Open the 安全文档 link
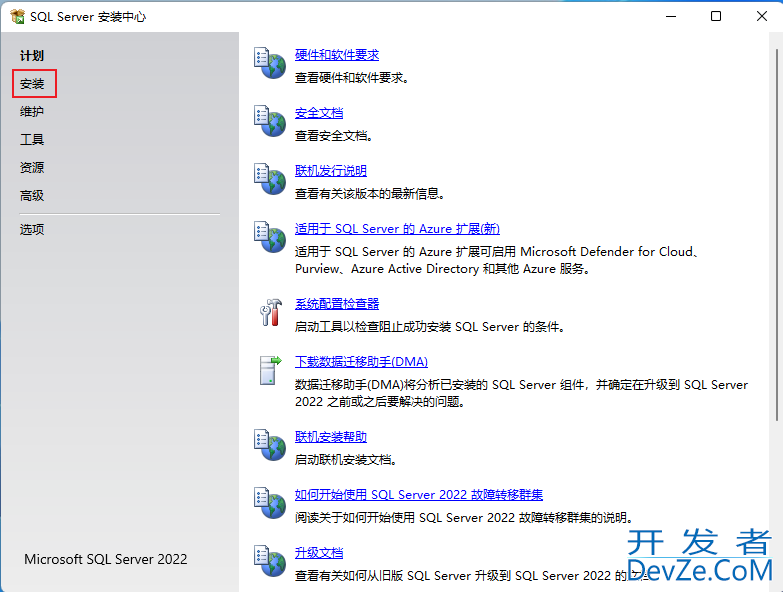The width and height of the screenshot is (783, 592). 319,113
